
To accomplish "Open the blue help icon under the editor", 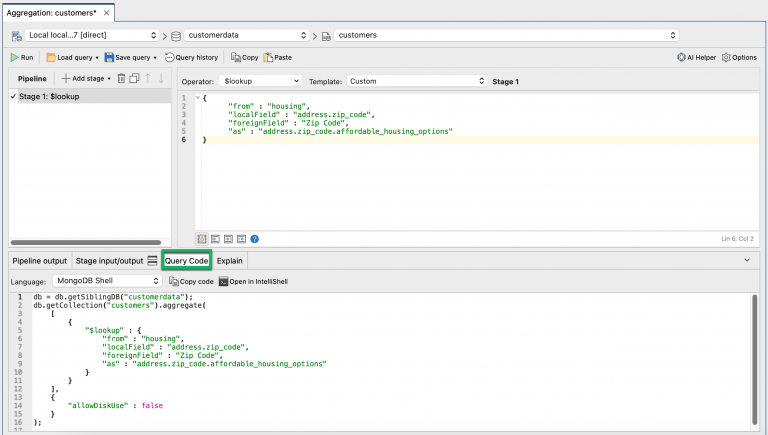I will click(255, 239).
